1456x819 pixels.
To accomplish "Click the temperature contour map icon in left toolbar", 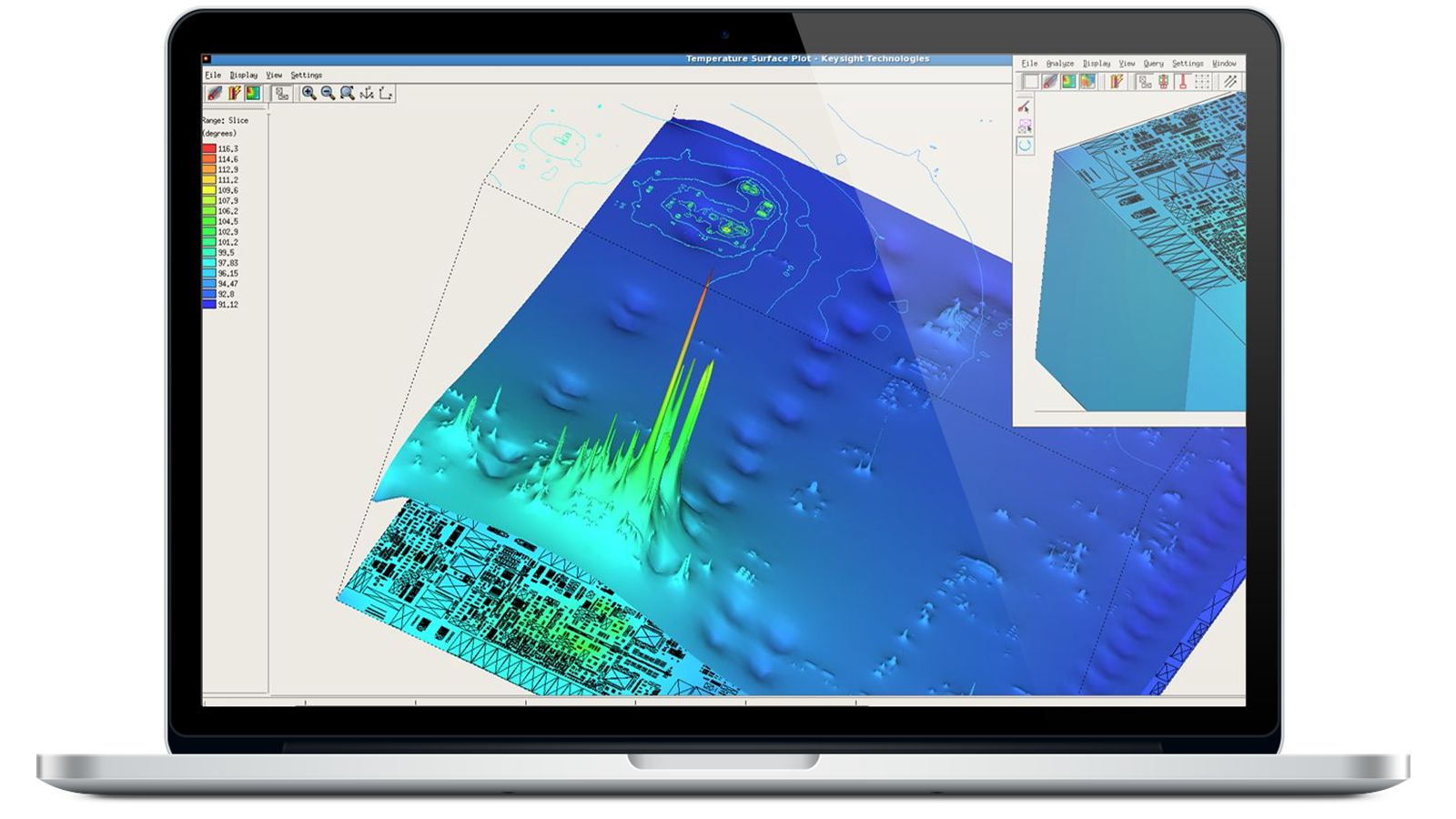I will point(253,93).
